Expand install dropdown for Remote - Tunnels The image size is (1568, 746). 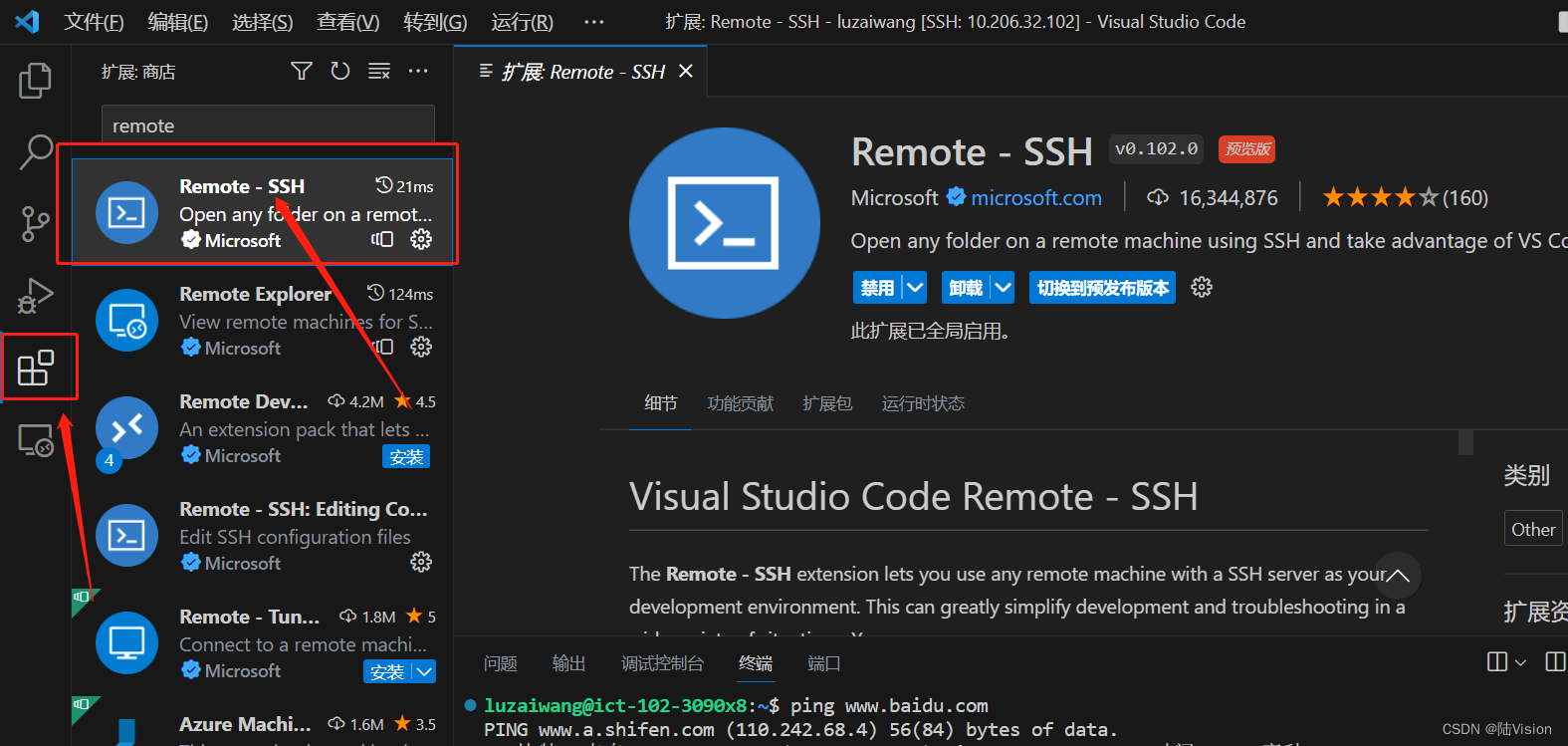click(x=424, y=672)
